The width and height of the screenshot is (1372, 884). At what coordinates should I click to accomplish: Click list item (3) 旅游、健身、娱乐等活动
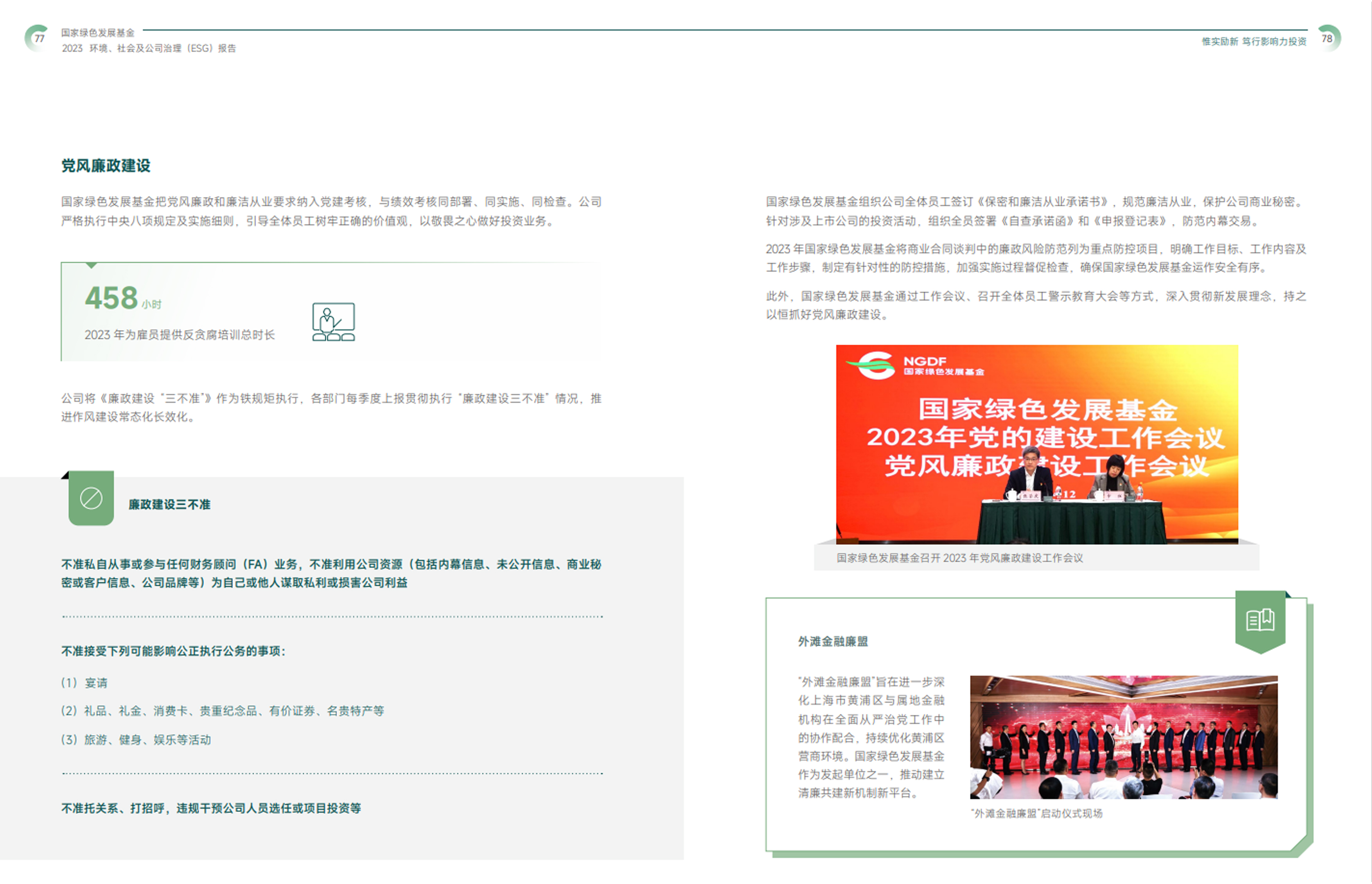click(136, 739)
